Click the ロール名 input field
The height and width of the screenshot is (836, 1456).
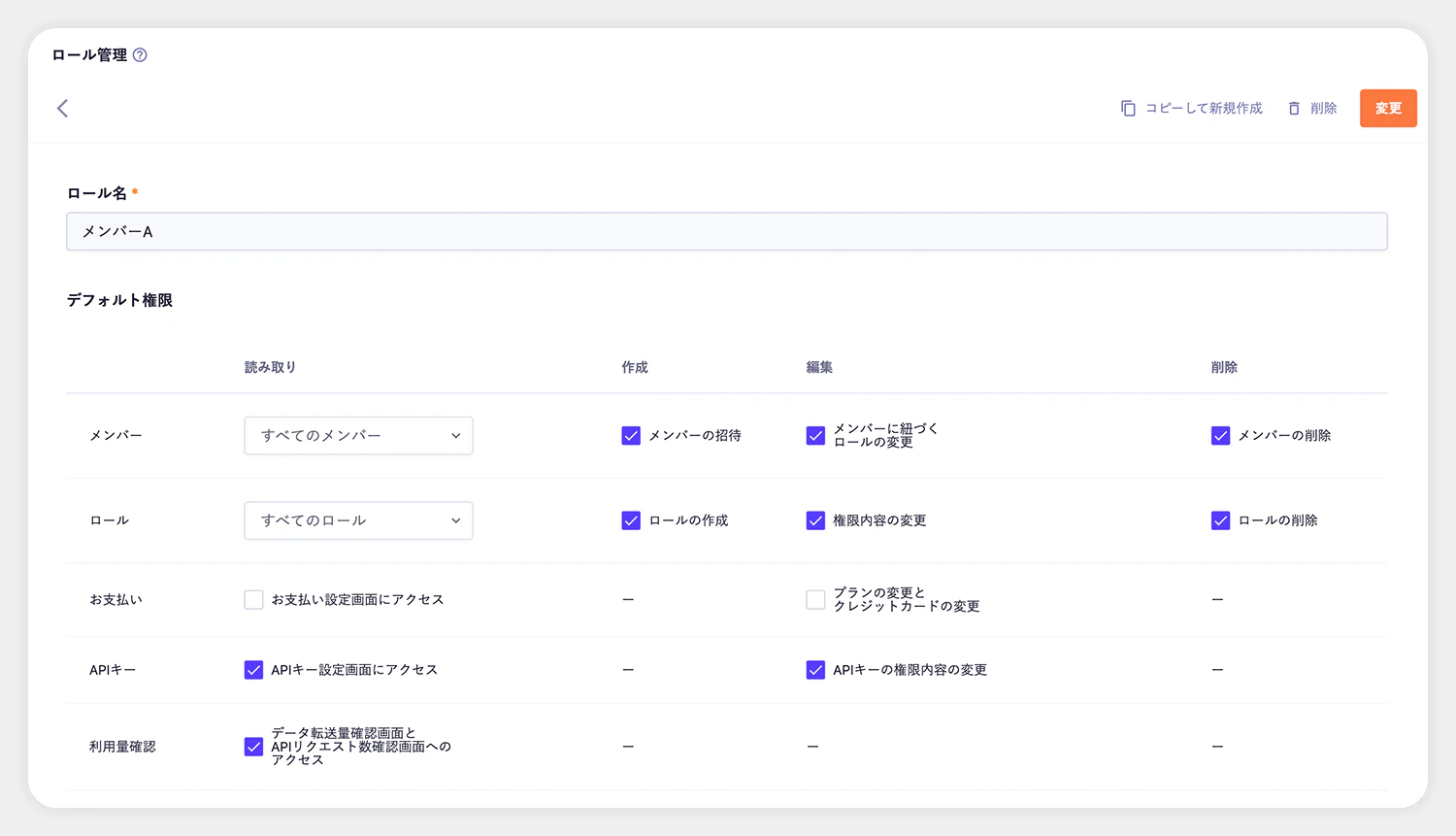coord(726,231)
